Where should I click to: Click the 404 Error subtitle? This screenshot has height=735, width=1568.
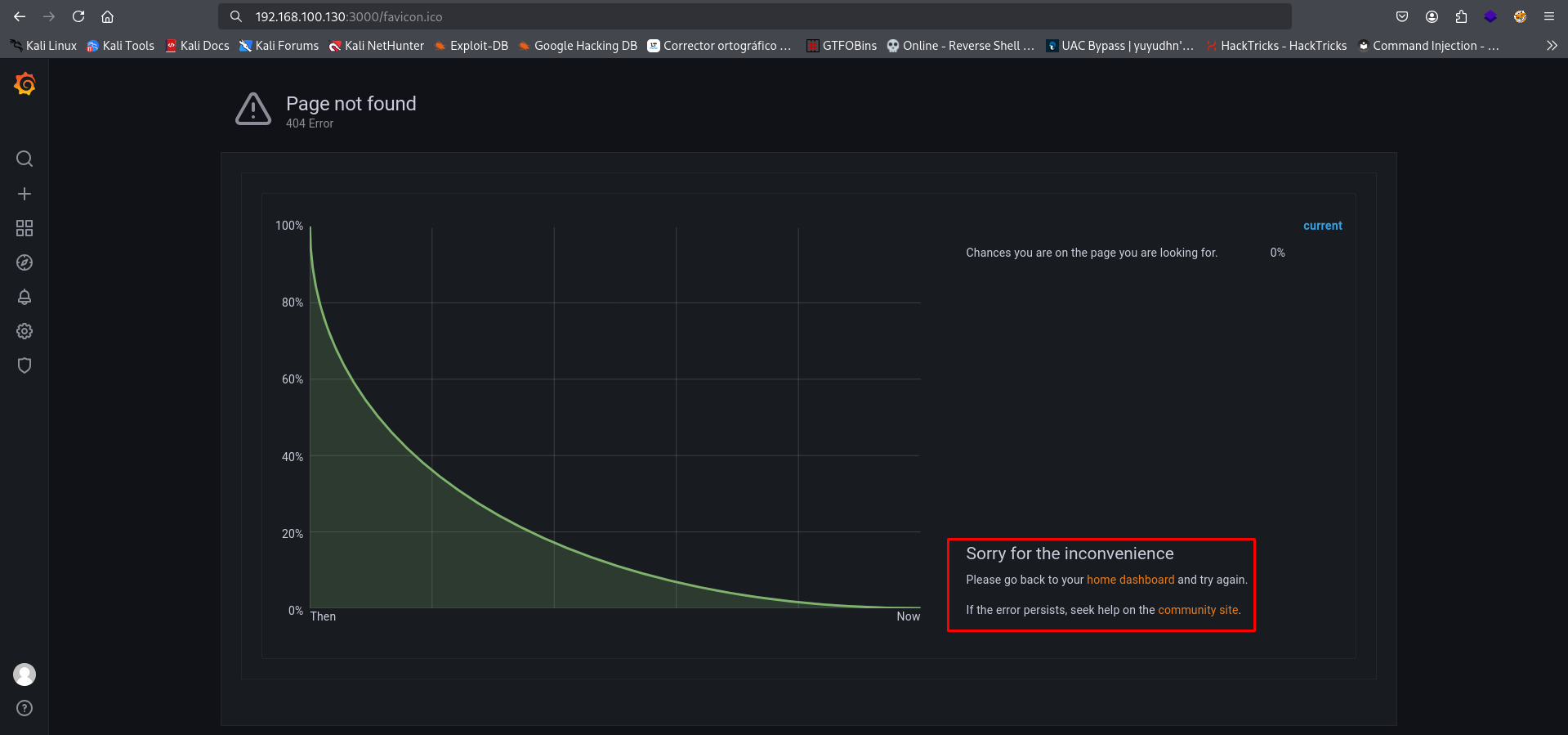point(310,123)
